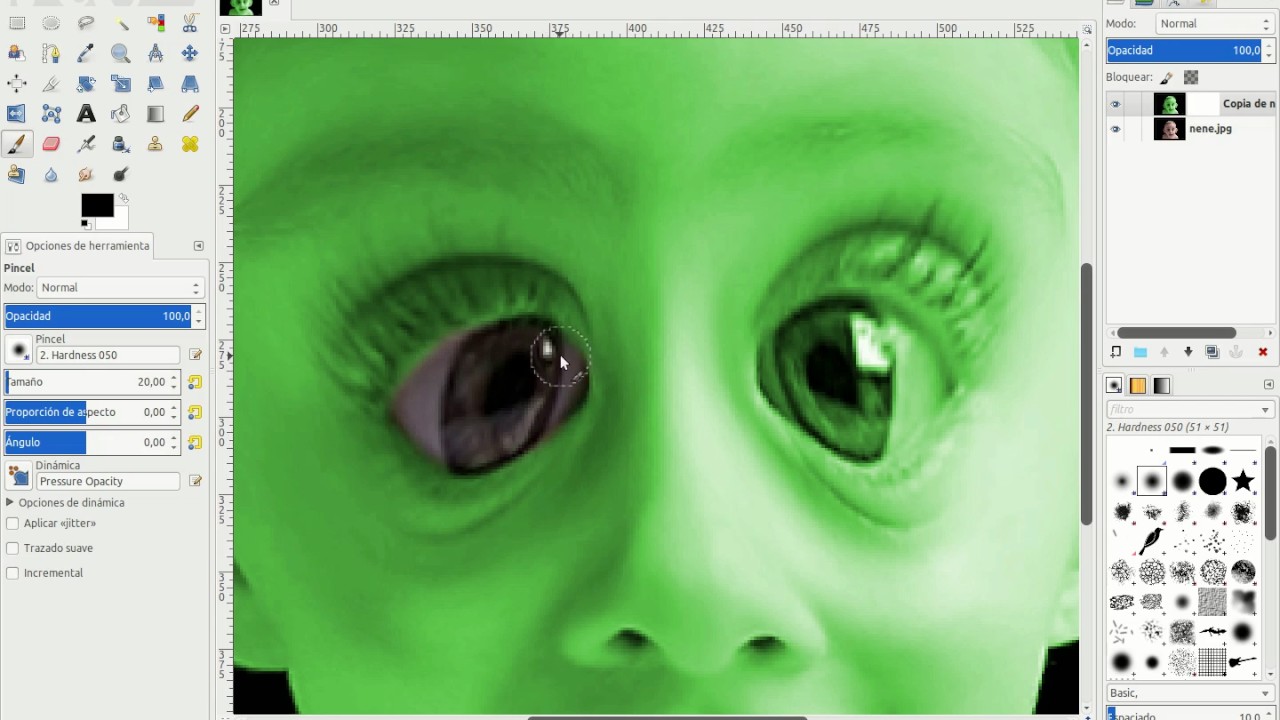Lower the selected layer

coord(1188,352)
